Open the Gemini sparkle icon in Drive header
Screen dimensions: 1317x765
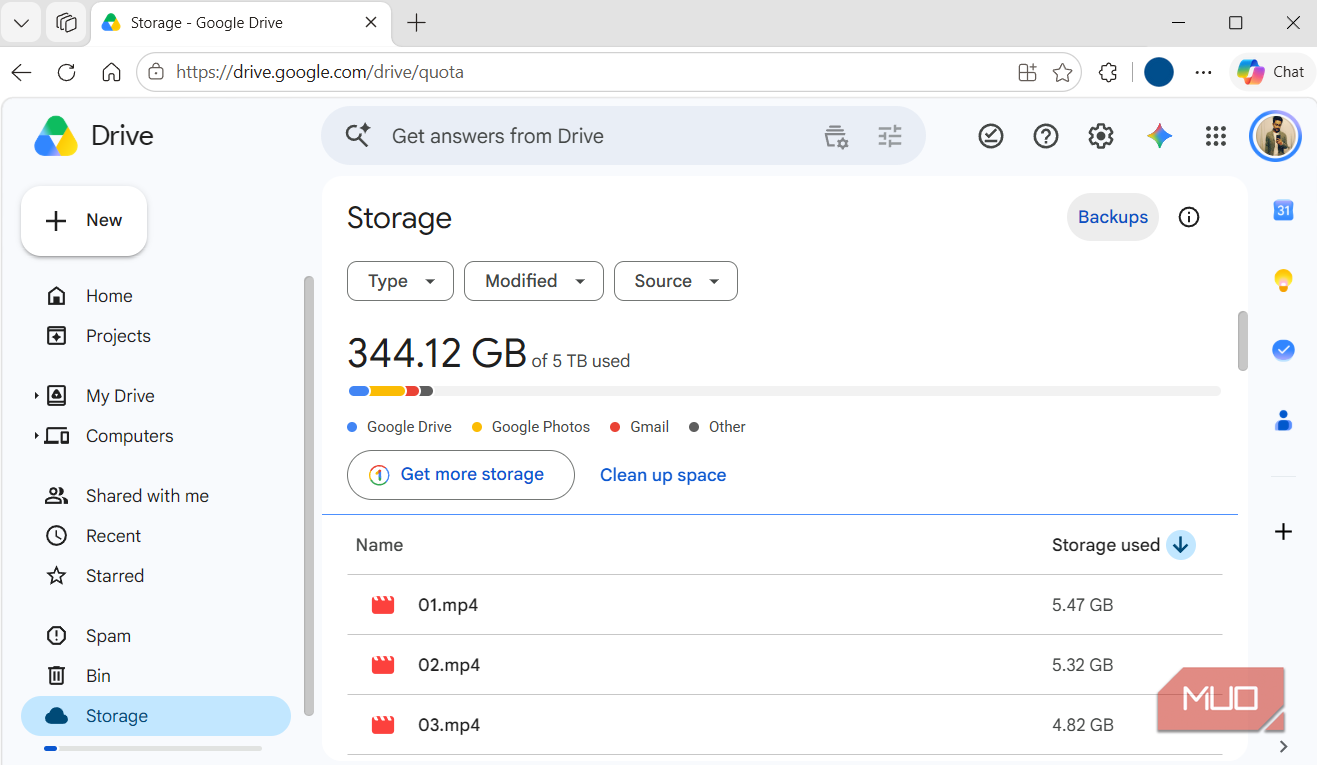tap(1159, 137)
